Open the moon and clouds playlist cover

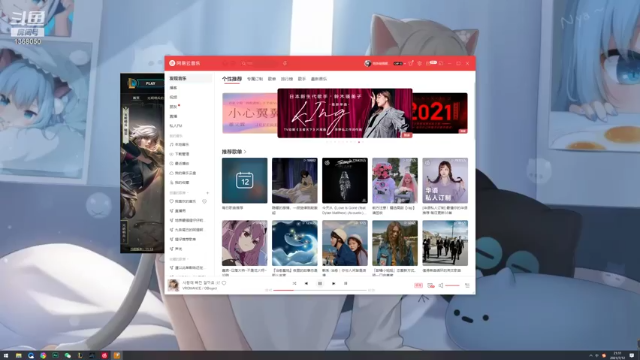tap(295, 243)
